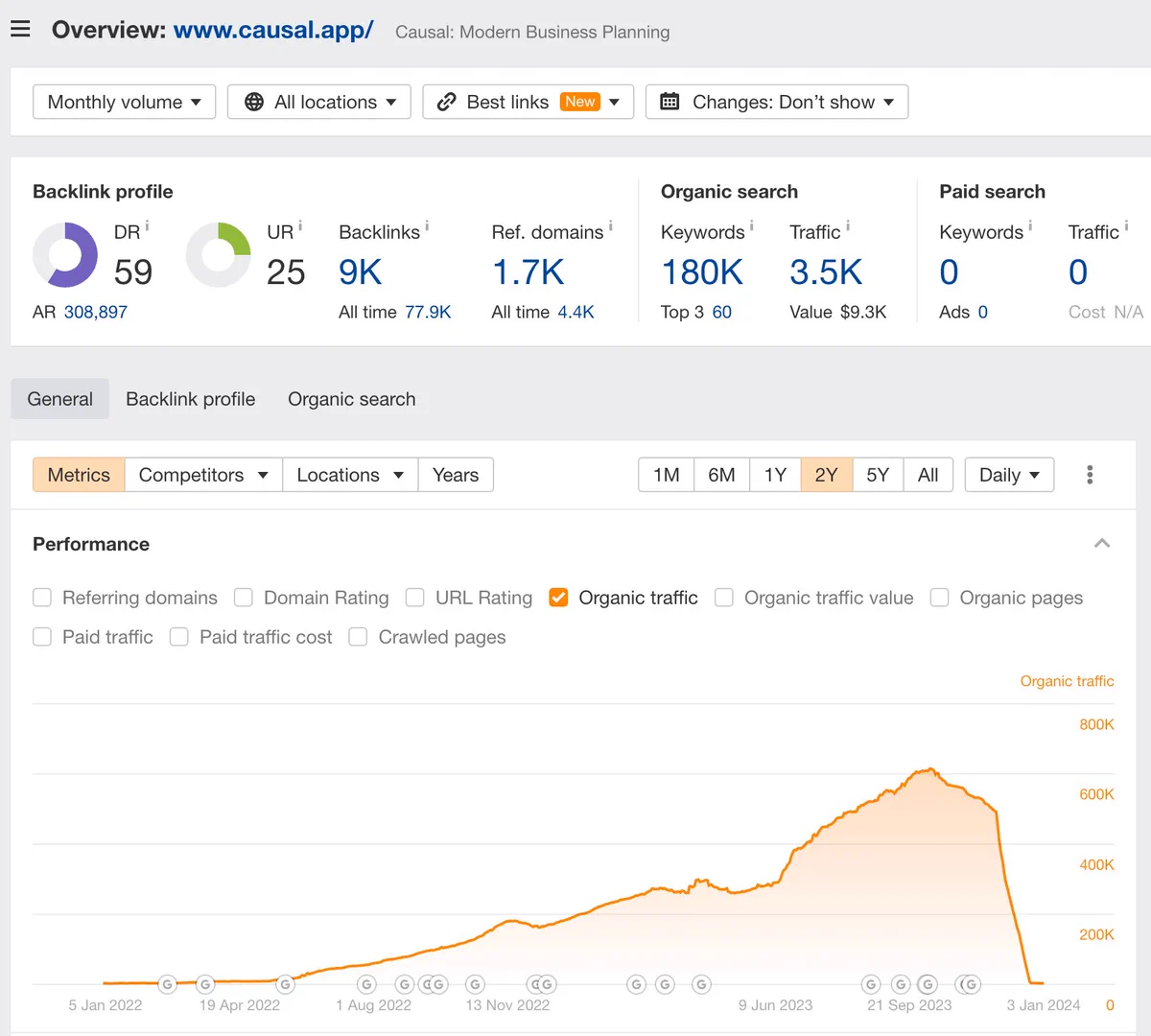Click the Google update marker near 5 Jan 2022

[x=167, y=984]
